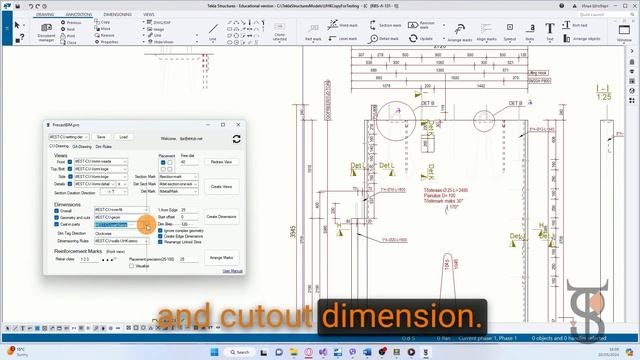Click the Move command in ribbon
Image resolution: width=640 pixels, height=360 pixels.
pyautogui.click(x=102, y=29)
